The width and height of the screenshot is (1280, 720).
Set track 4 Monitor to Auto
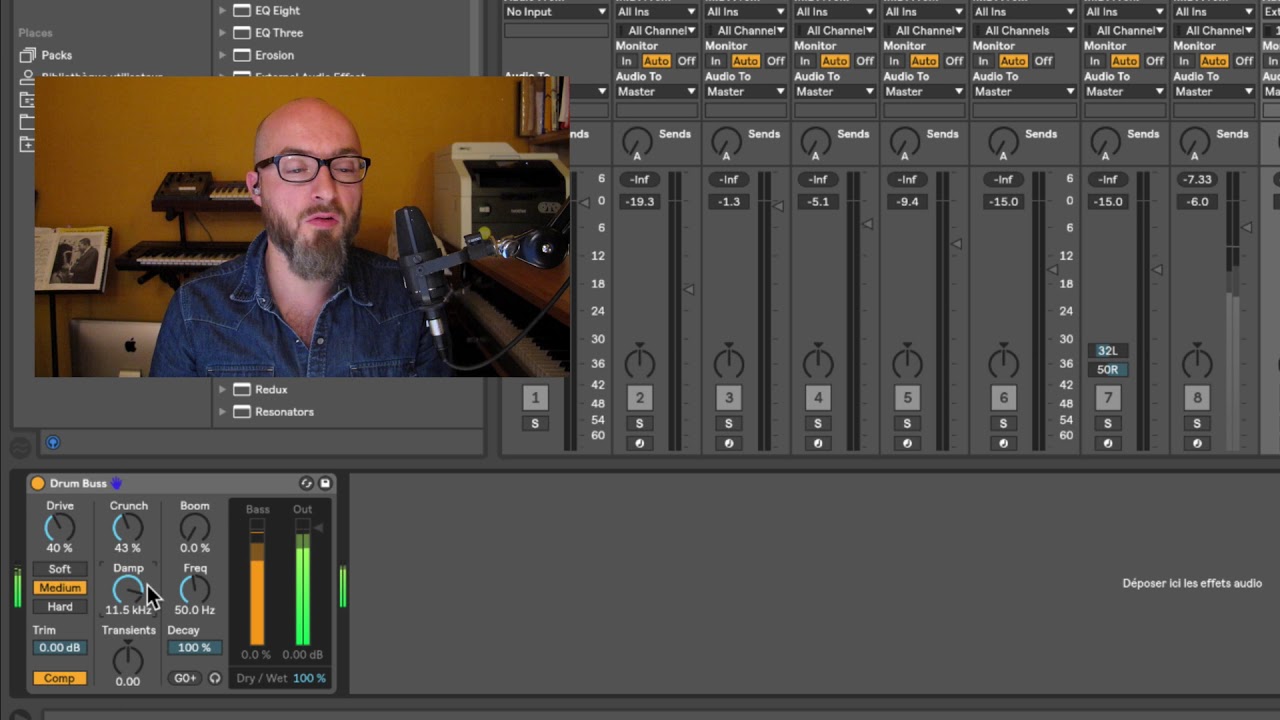pos(835,61)
